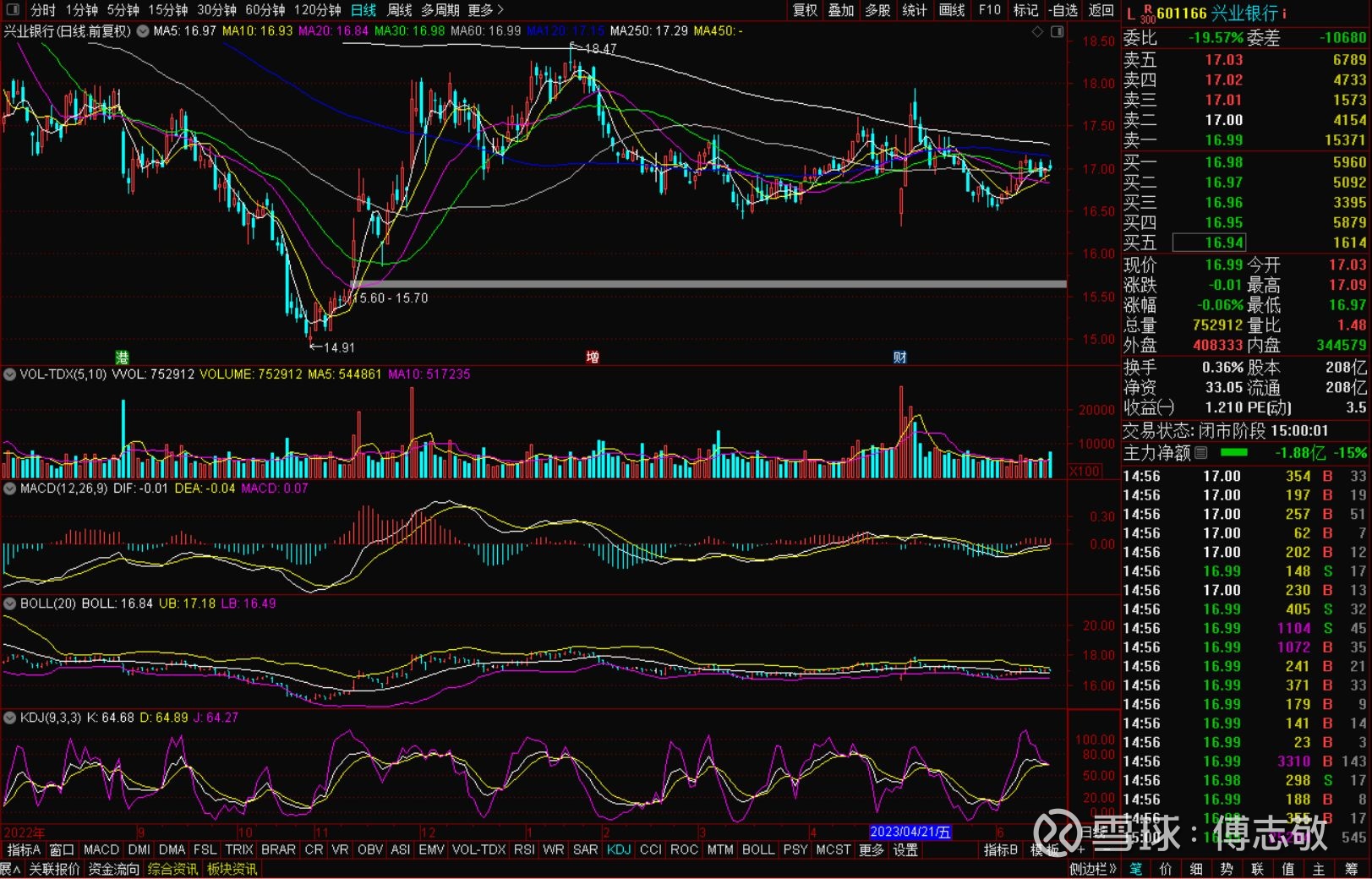Expand the 展∧ panel toggle

pos(11,869)
